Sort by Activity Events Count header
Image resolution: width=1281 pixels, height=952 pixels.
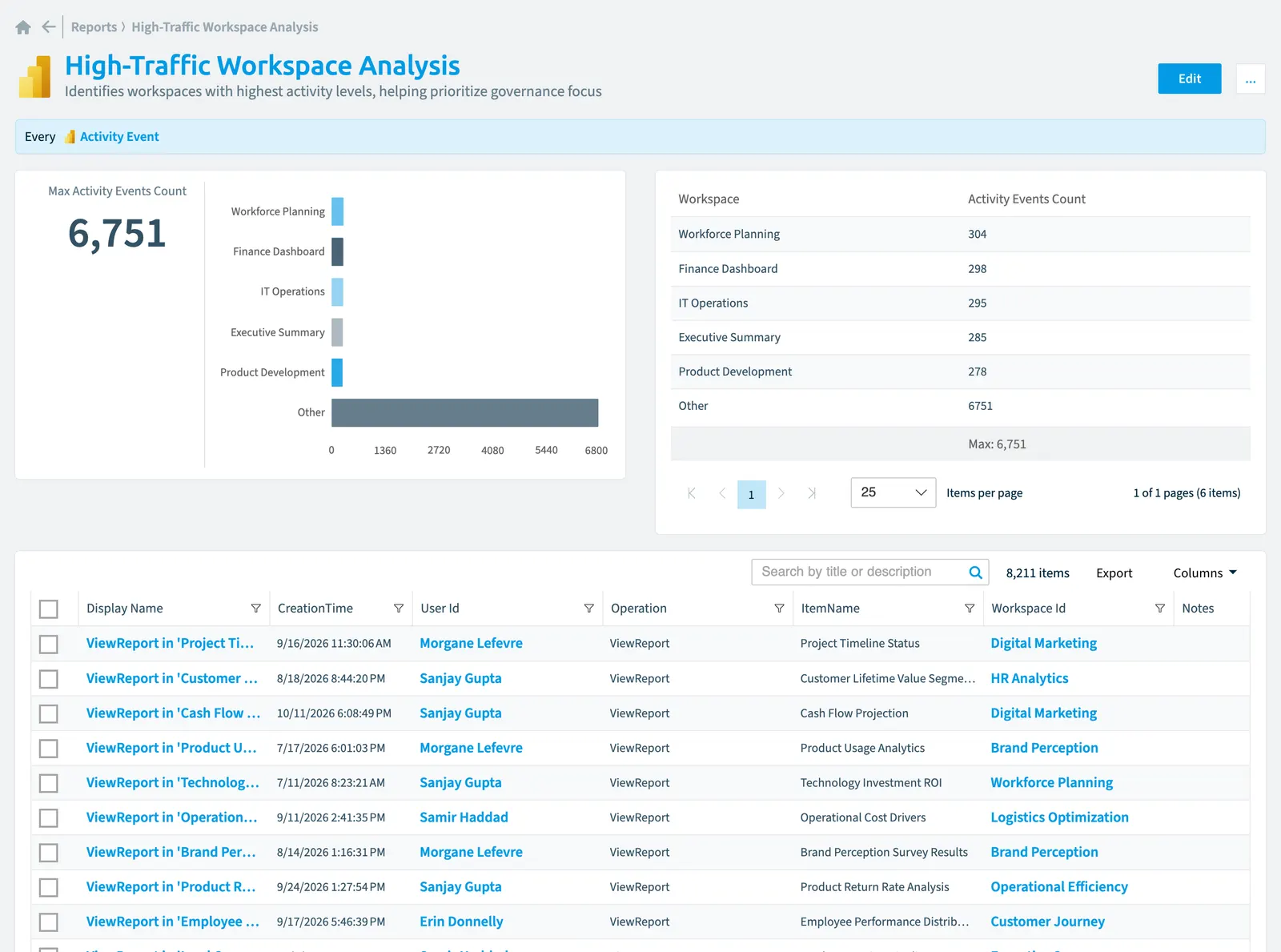coord(1026,199)
